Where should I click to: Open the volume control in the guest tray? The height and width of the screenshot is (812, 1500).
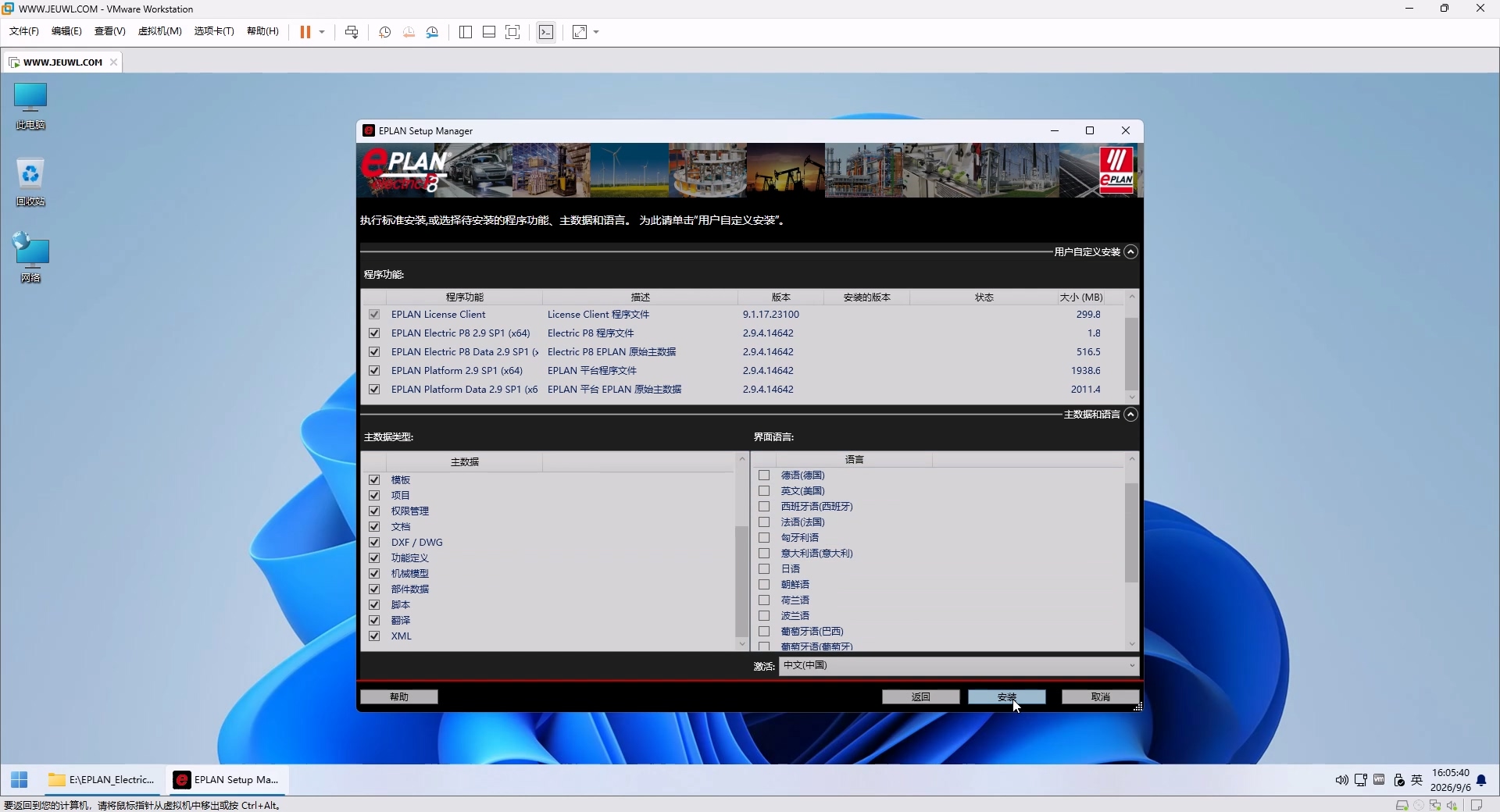click(1341, 780)
